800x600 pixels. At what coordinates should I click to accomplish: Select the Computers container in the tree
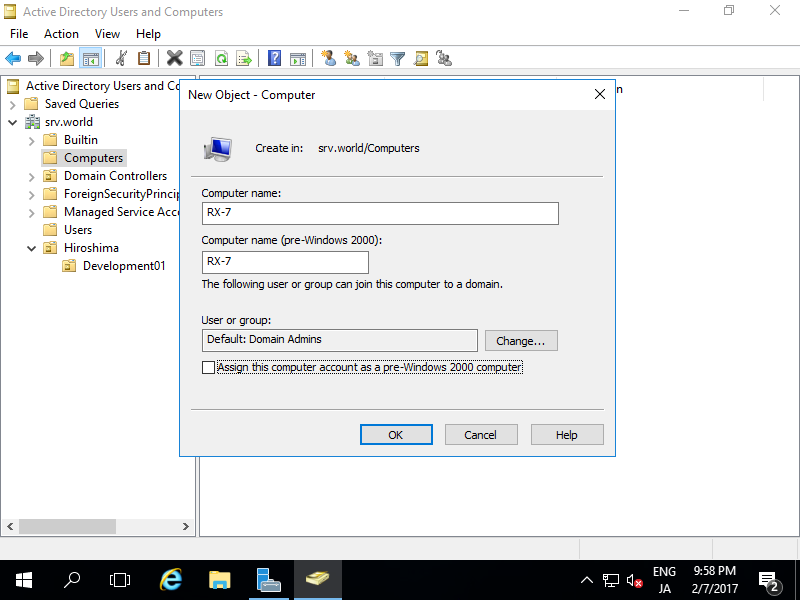click(93, 158)
